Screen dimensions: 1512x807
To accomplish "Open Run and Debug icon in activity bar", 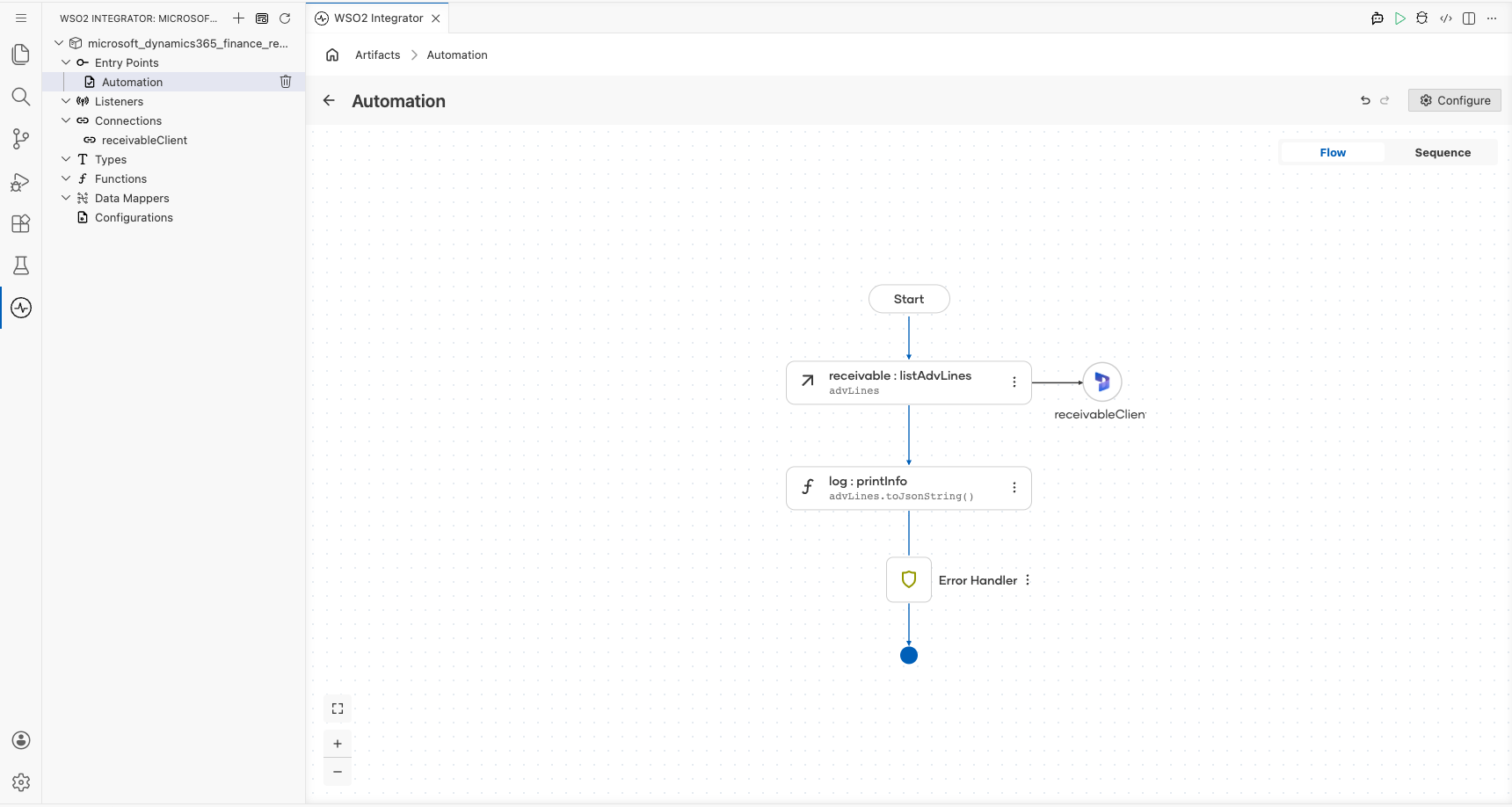I will coord(21,181).
